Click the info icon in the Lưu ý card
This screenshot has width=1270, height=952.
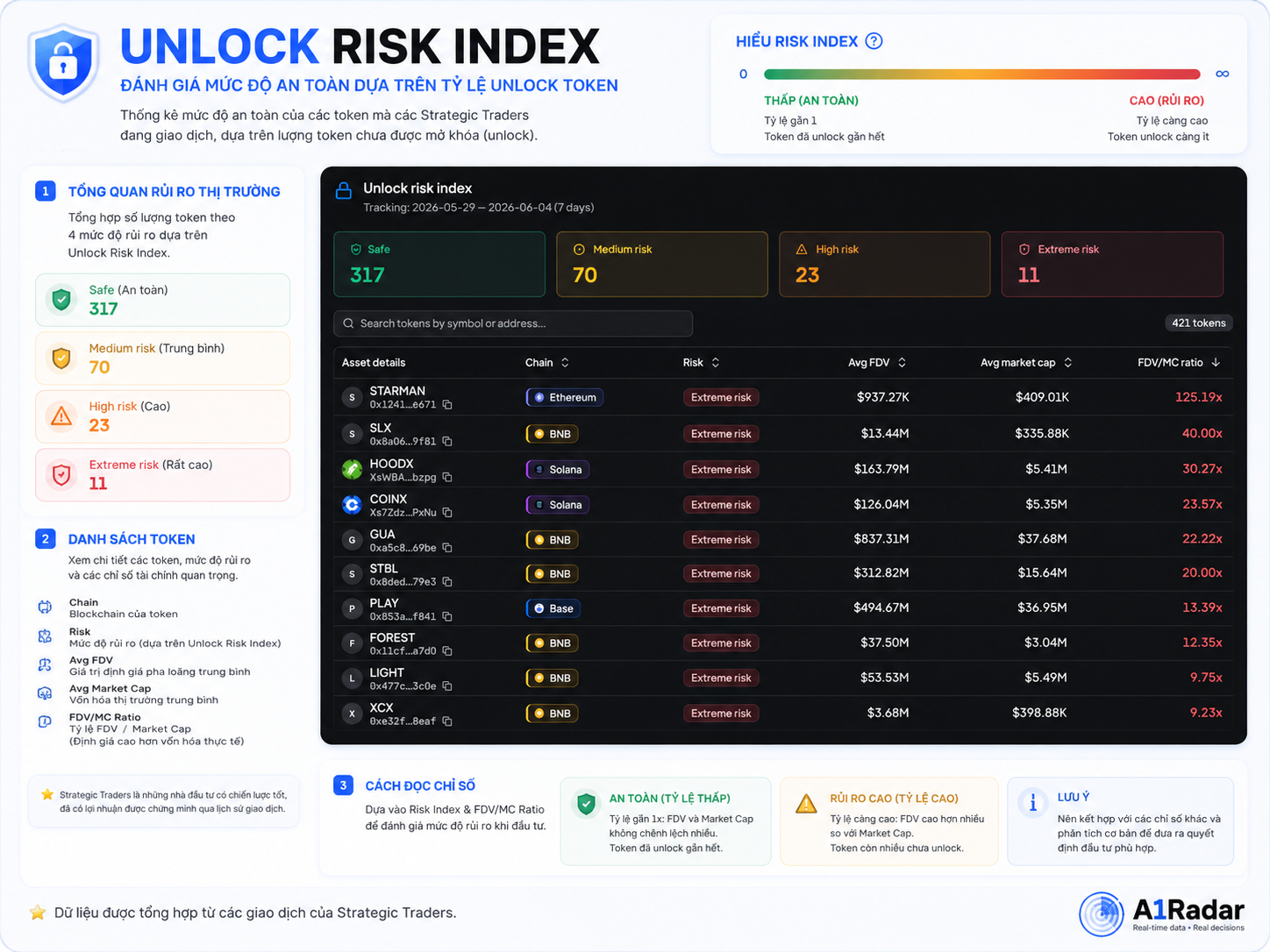[1032, 802]
